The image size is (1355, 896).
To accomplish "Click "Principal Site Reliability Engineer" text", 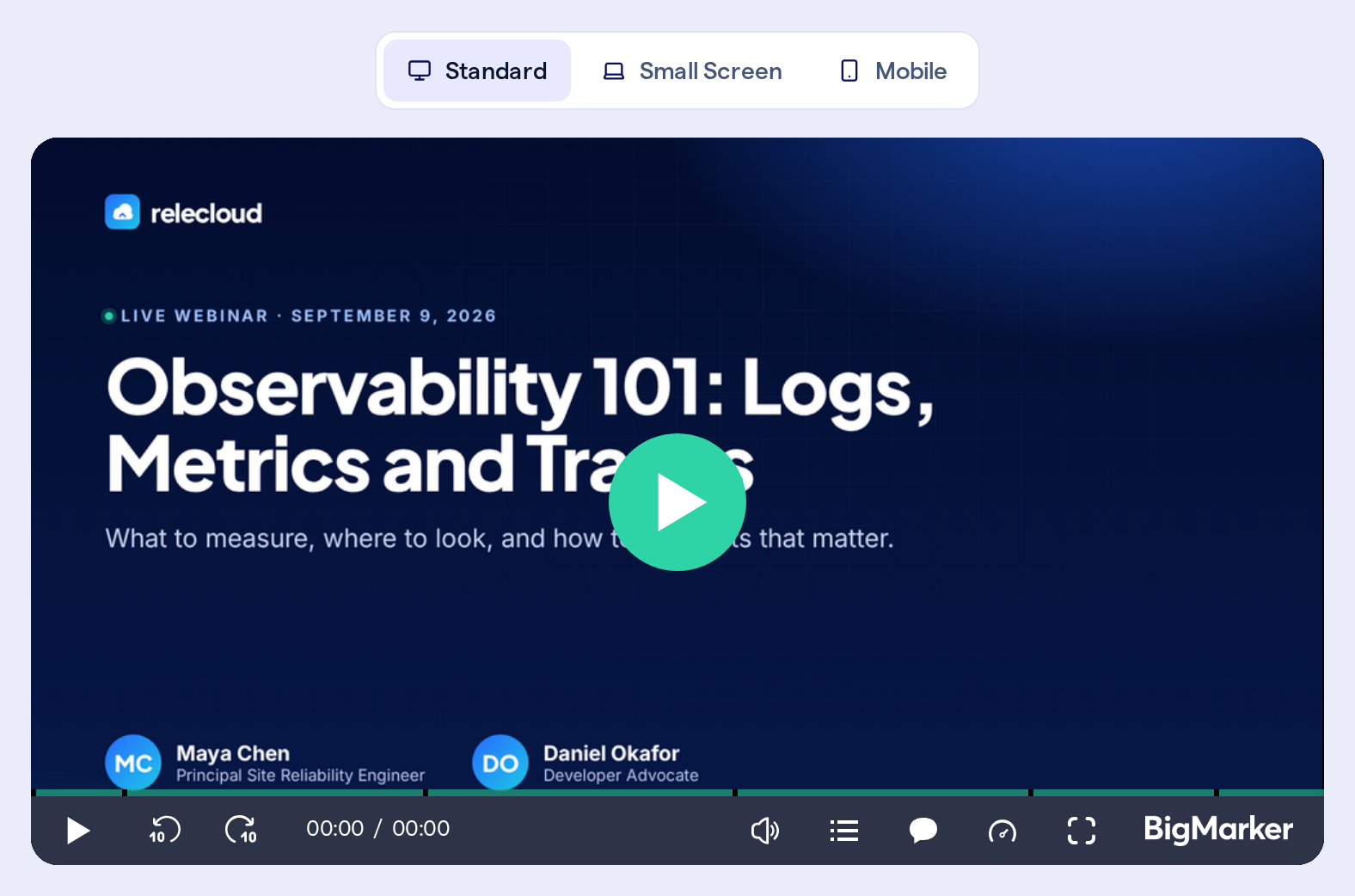I will [301, 776].
